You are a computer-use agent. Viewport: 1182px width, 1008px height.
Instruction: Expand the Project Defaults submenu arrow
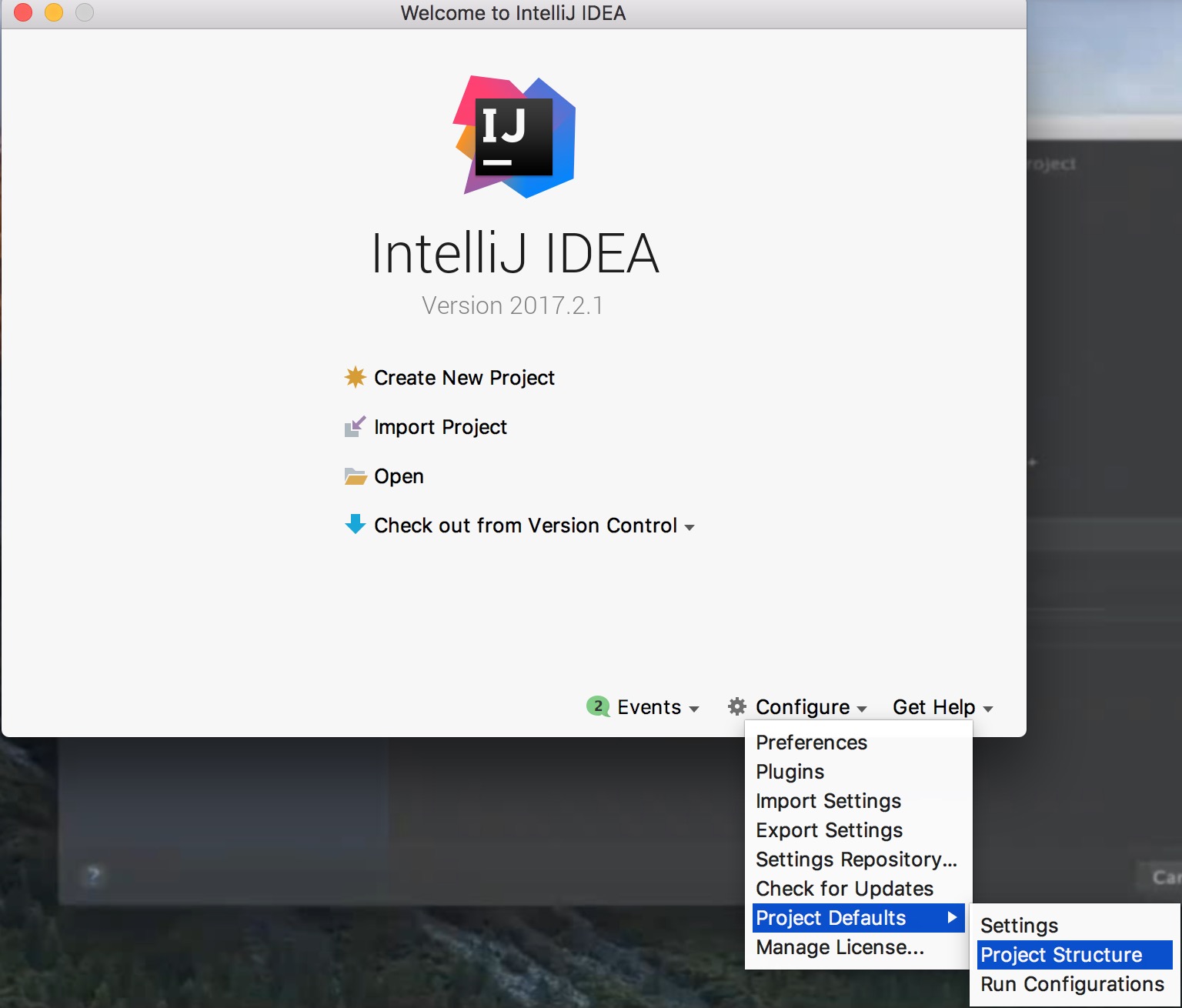952,917
